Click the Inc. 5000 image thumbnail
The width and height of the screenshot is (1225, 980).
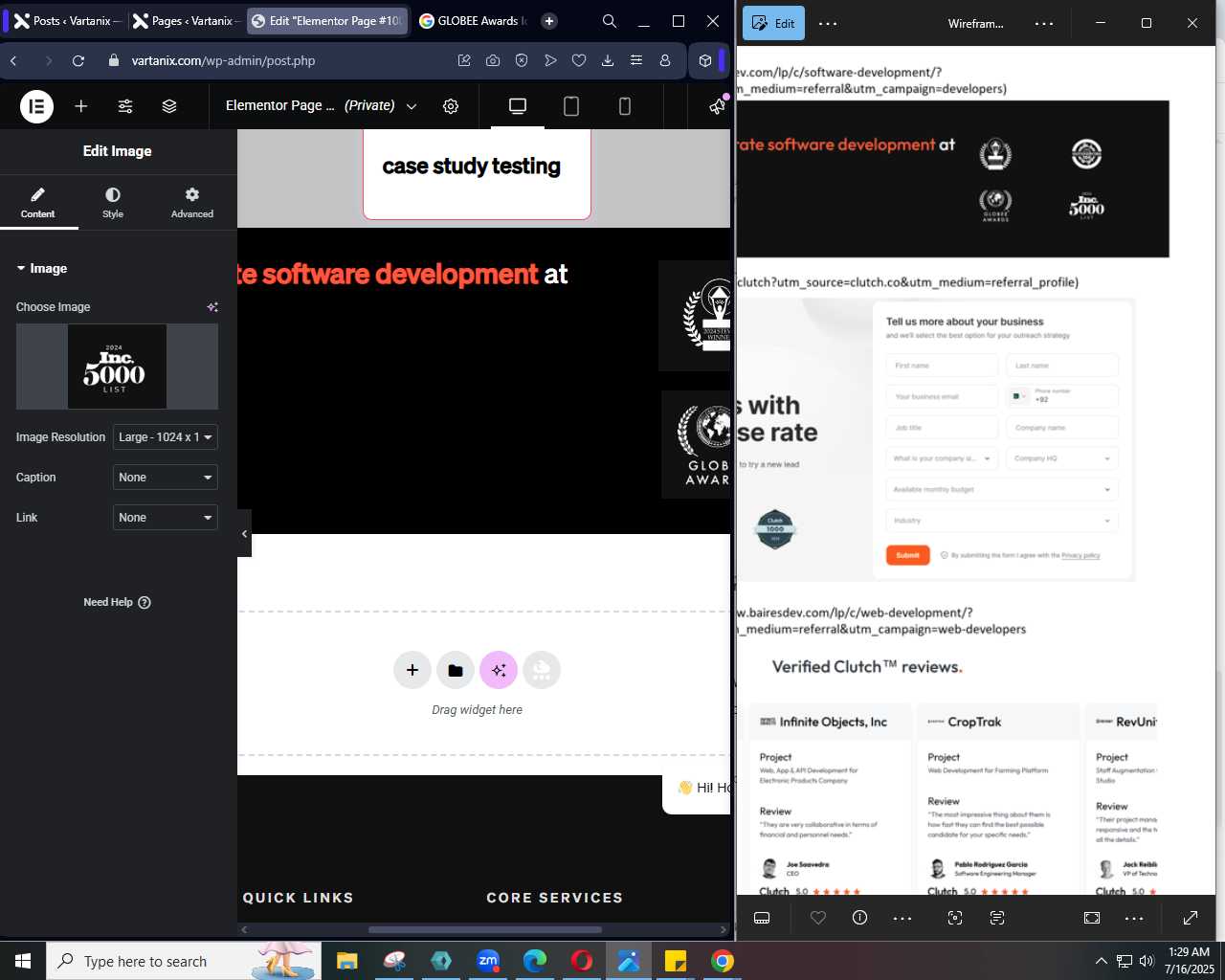[x=117, y=367]
